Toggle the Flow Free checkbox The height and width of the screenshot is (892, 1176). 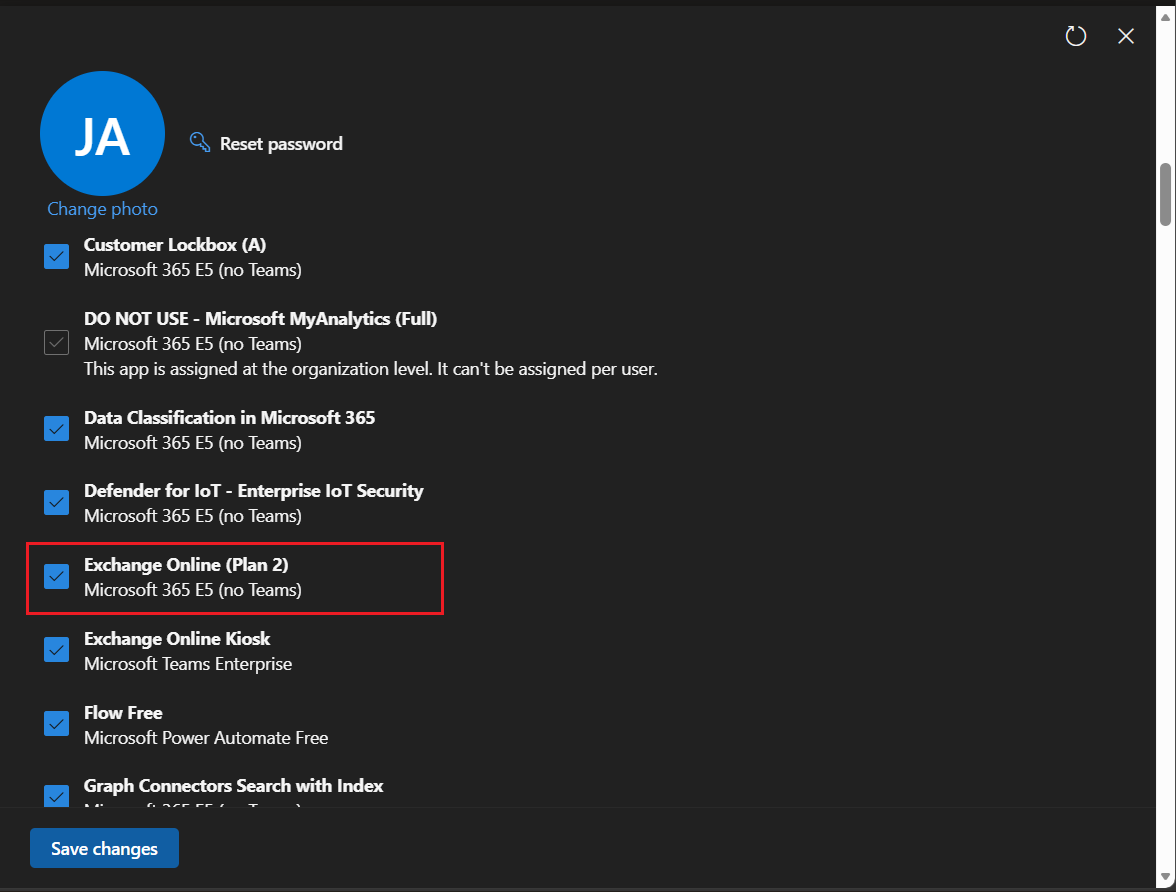(56, 723)
